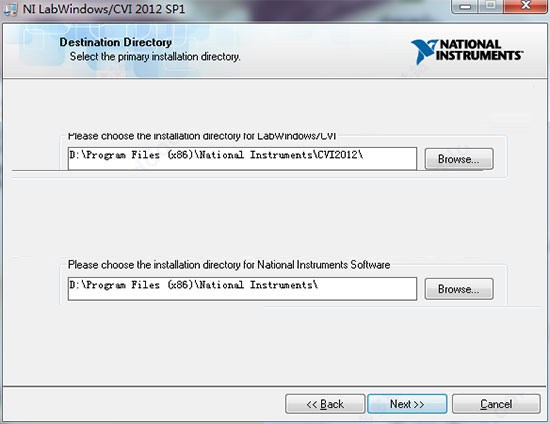Focus the CVI2012 installation path field
Viewport: 550px width, 424px height.
click(242, 159)
